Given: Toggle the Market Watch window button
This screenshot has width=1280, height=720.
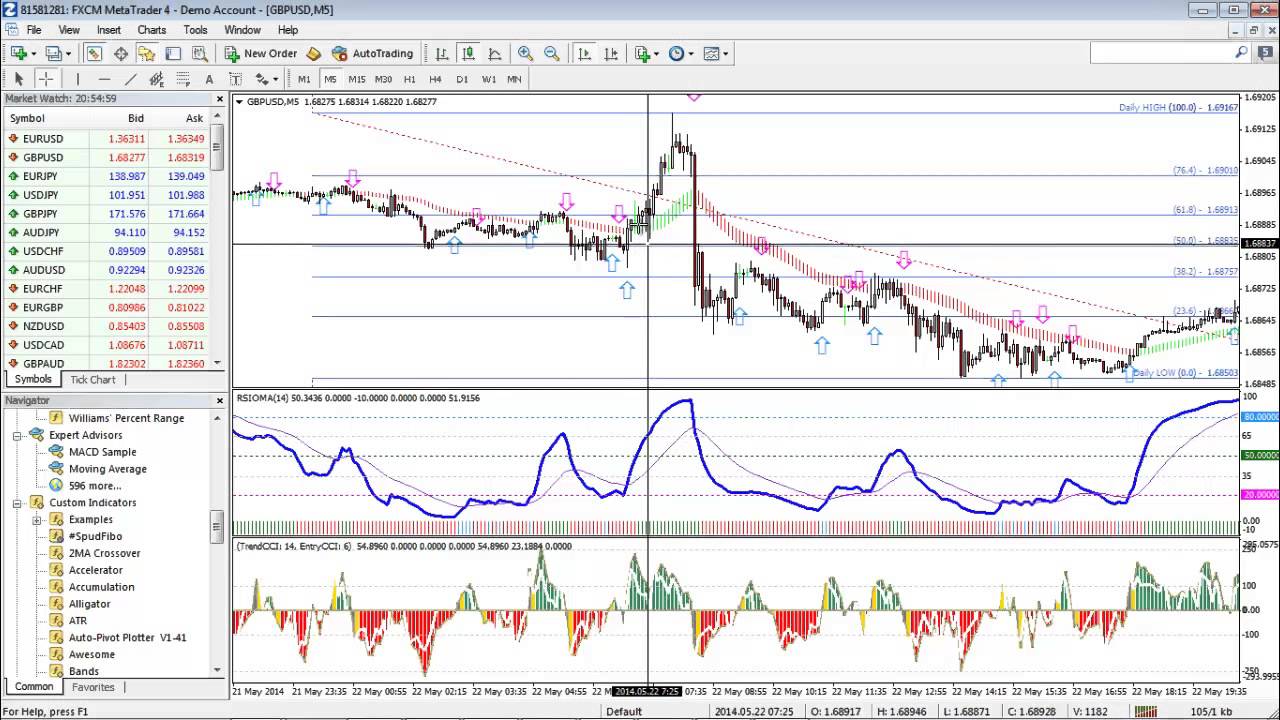Looking at the screenshot, I should tap(93, 53).
